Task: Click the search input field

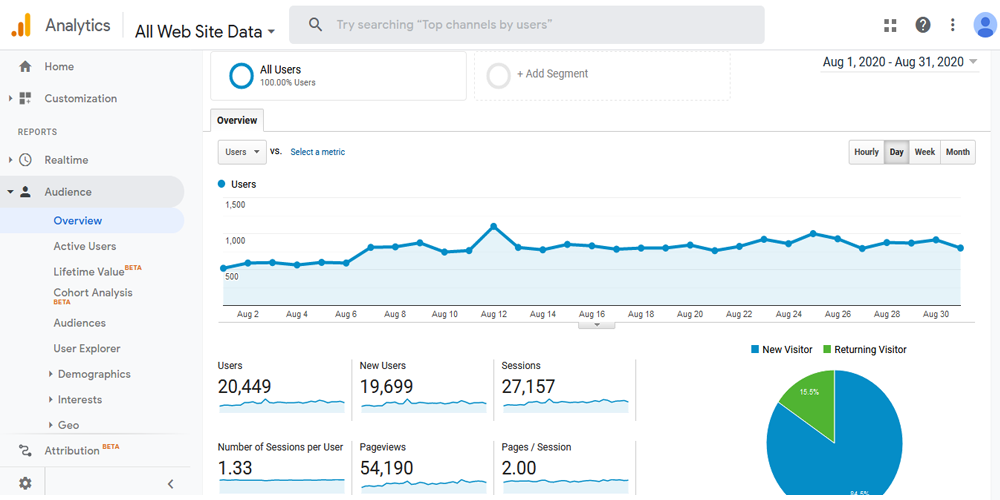Action: (x=527, y=25)
